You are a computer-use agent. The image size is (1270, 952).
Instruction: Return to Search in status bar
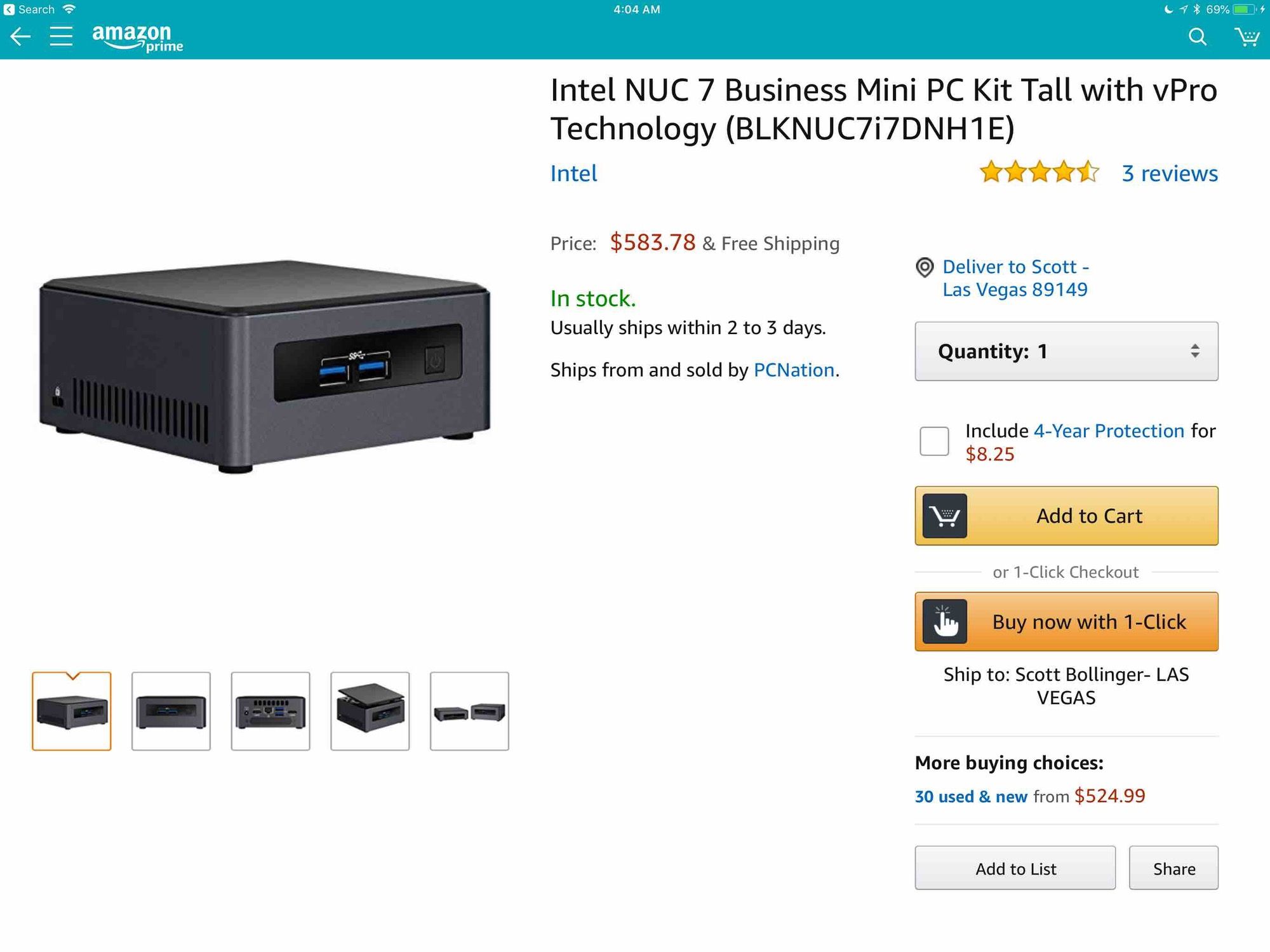pos(29,10)
